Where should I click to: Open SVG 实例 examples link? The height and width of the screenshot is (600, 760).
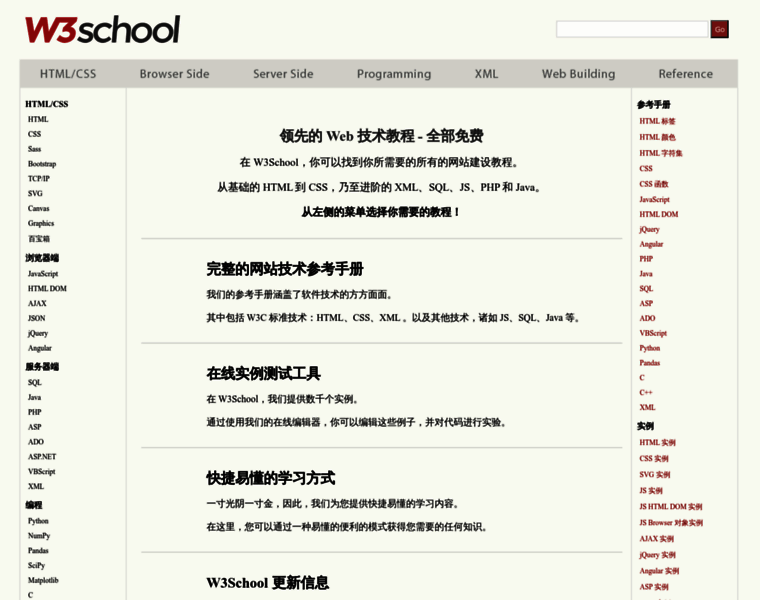(x=655, y=474)
